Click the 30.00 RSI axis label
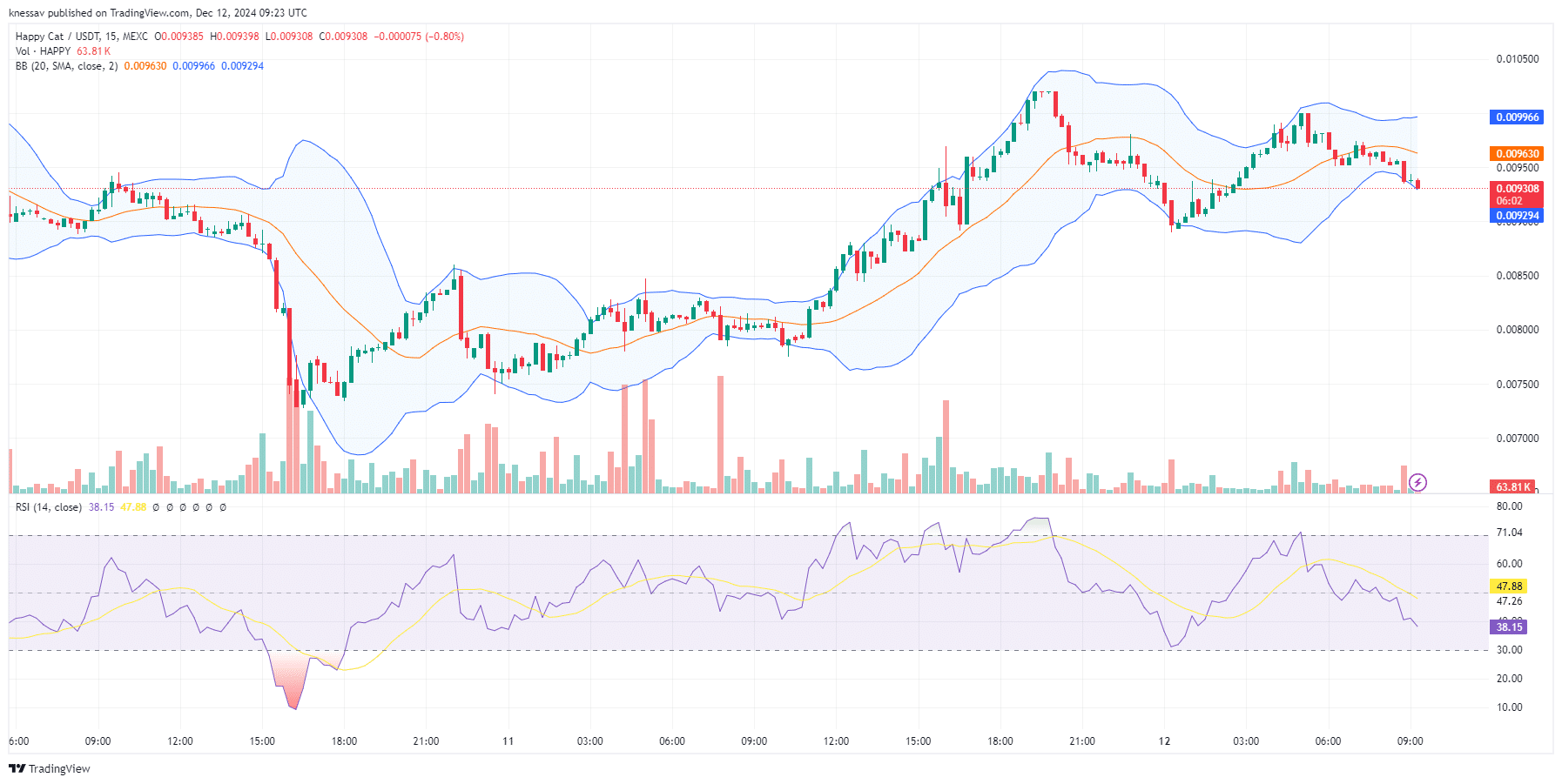1562x784 pixels. coord(1509,650)
